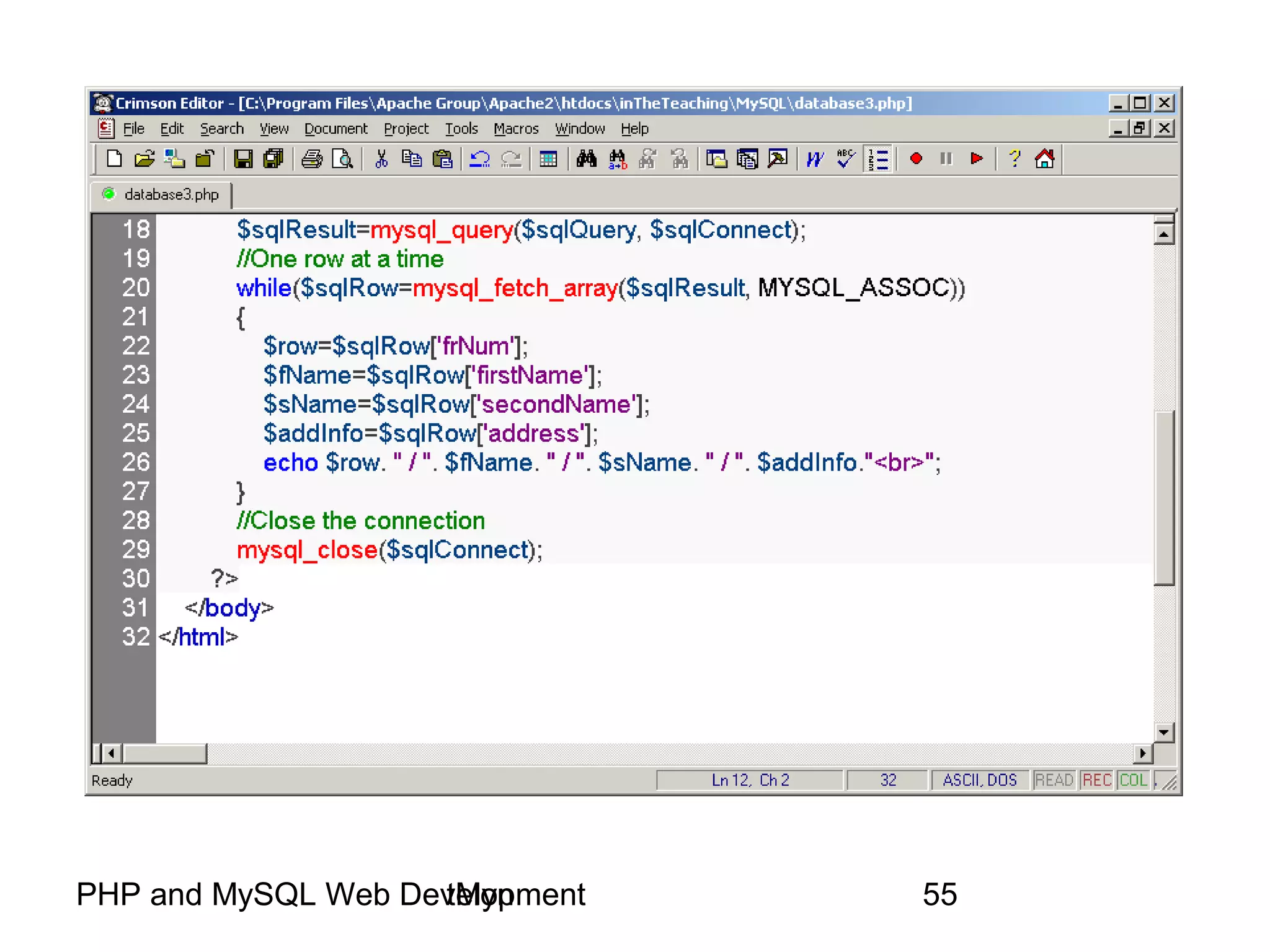The image size is (1270, 952).
Task: Open the Window menu
Action: (x=579, y=129)
